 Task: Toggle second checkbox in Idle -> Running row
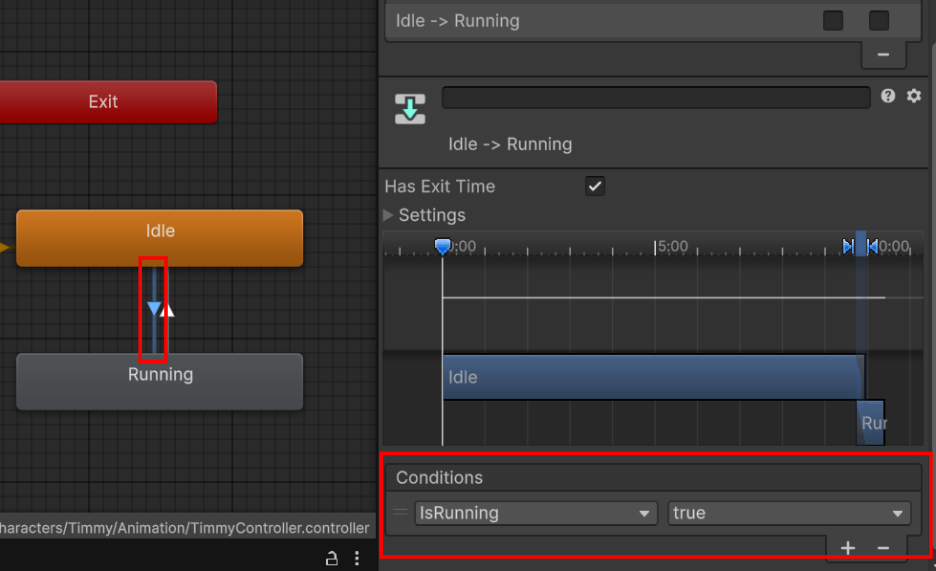(879, 20)
